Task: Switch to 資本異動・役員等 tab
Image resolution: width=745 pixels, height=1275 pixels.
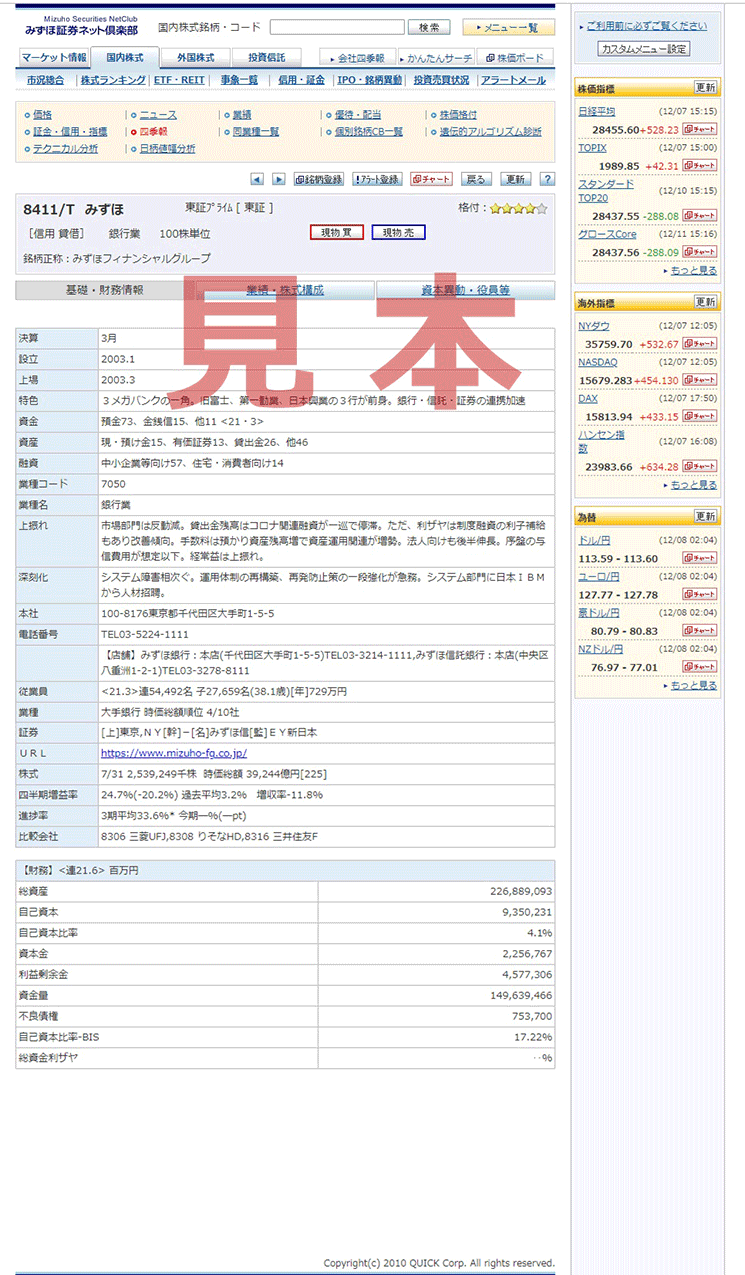Action: (465, 290)
